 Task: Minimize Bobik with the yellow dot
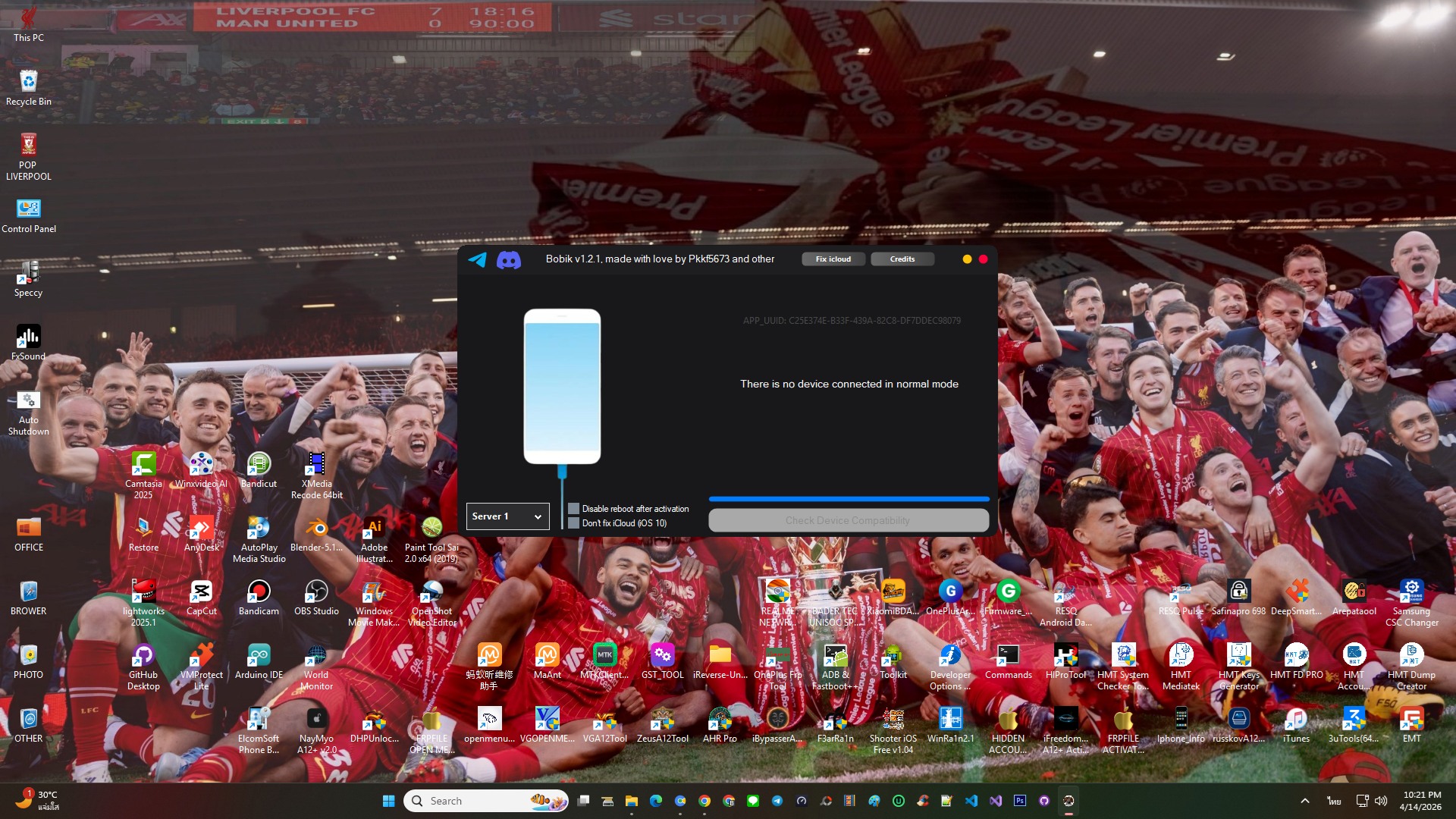click(x=967, y=259)
